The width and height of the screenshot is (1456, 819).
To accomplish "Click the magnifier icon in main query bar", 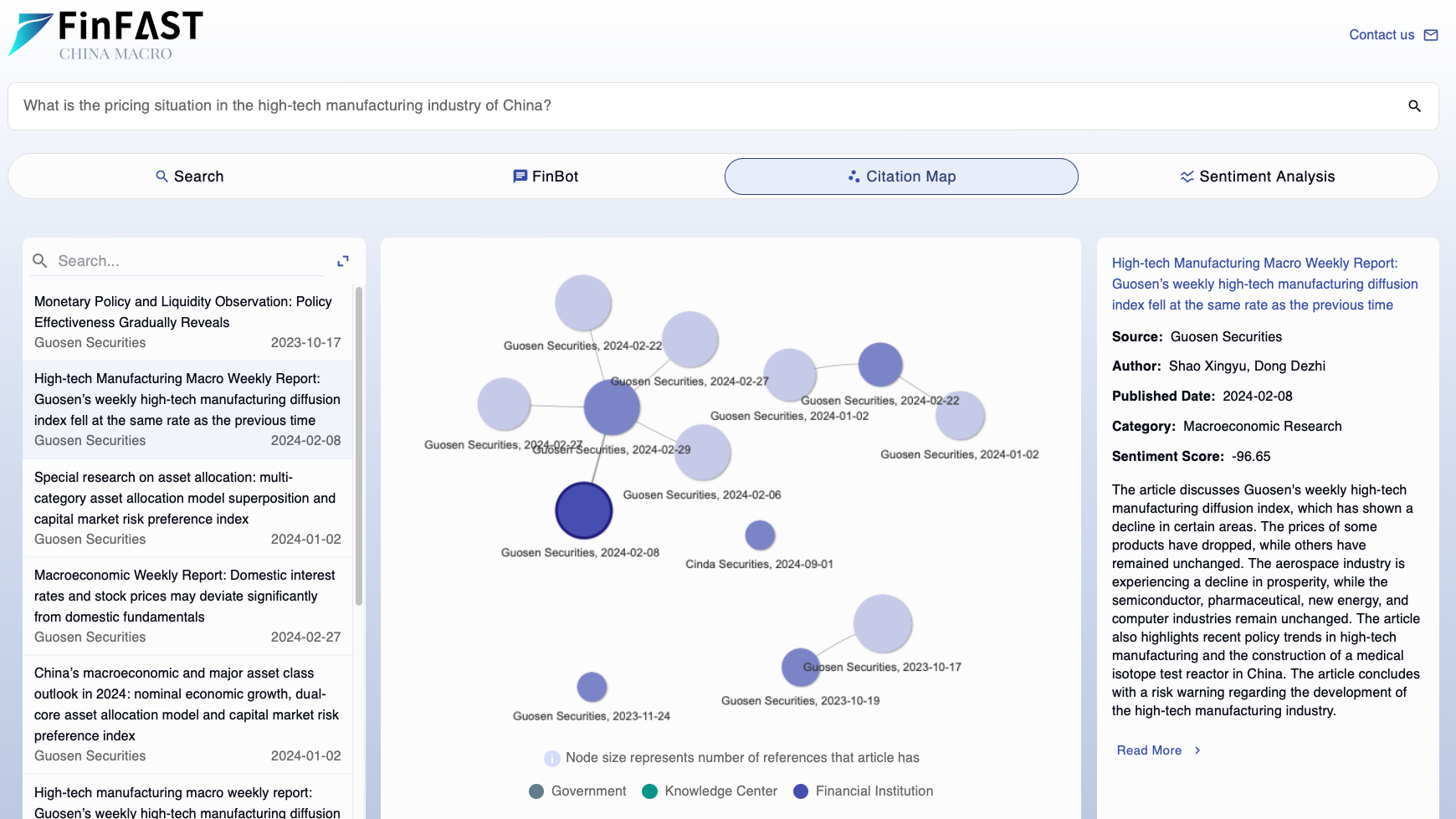I will click(x=1414, y=106).
